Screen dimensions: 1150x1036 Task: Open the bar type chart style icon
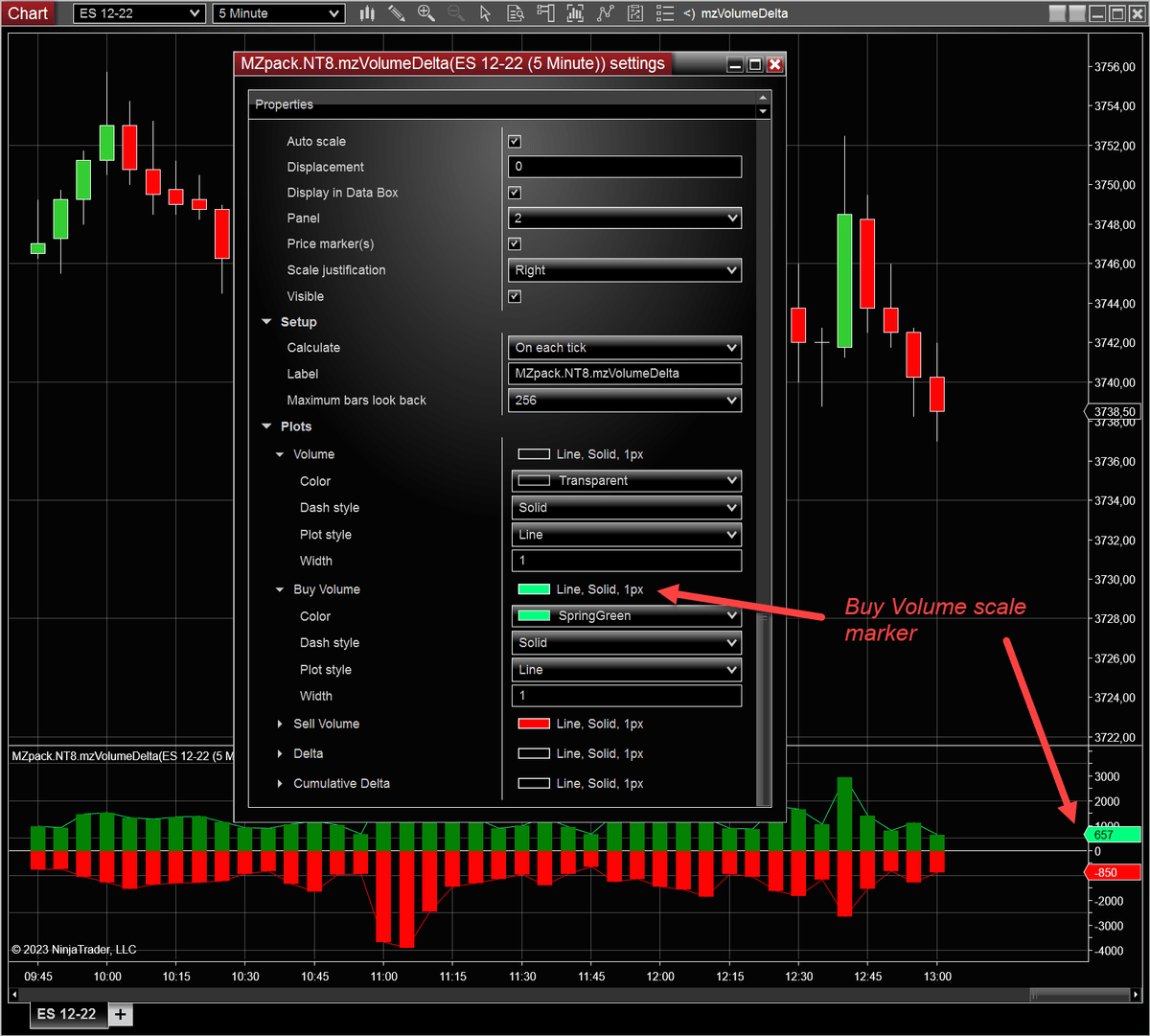pyautogui.click(x=367, y=13)
